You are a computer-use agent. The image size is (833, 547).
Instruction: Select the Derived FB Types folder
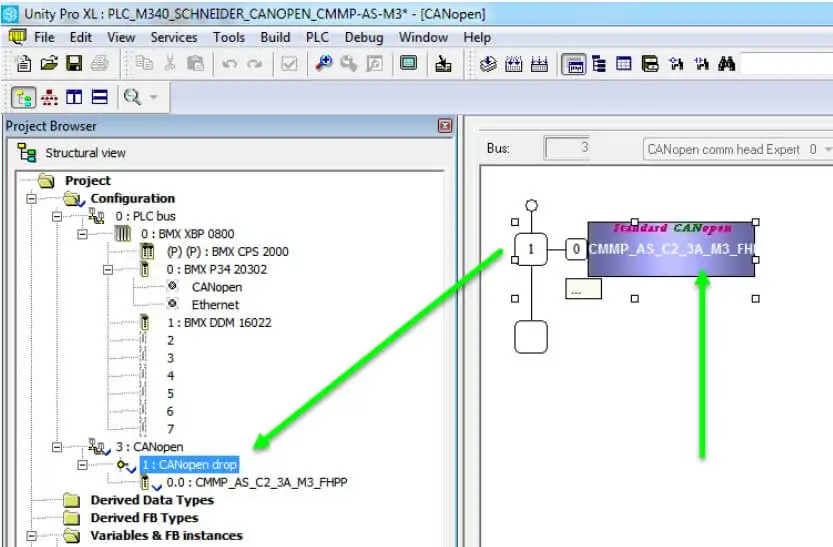coord(144,518)
